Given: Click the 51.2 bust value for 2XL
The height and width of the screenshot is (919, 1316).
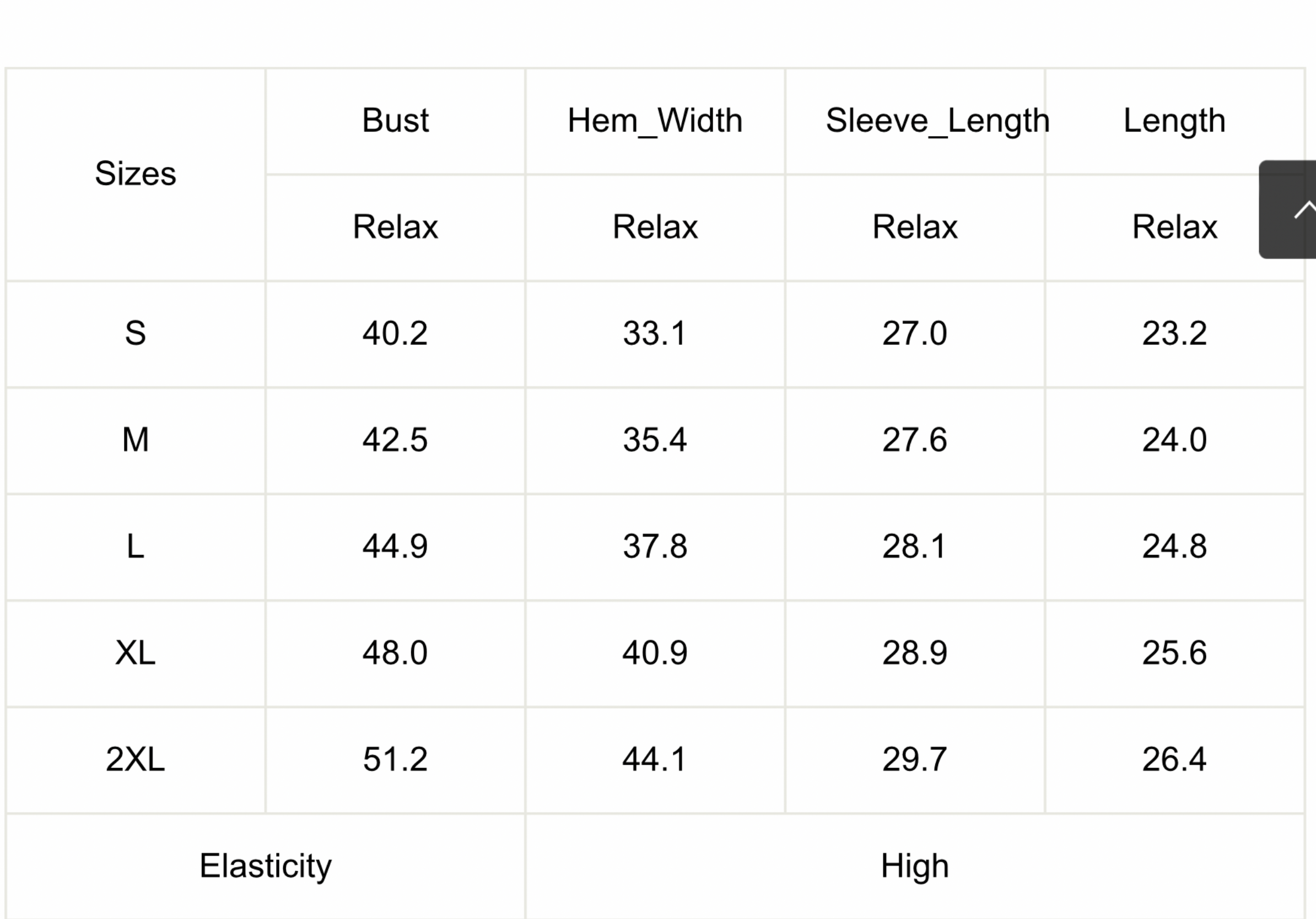Looking at the screenshot, I should click(x=395, y=760).
